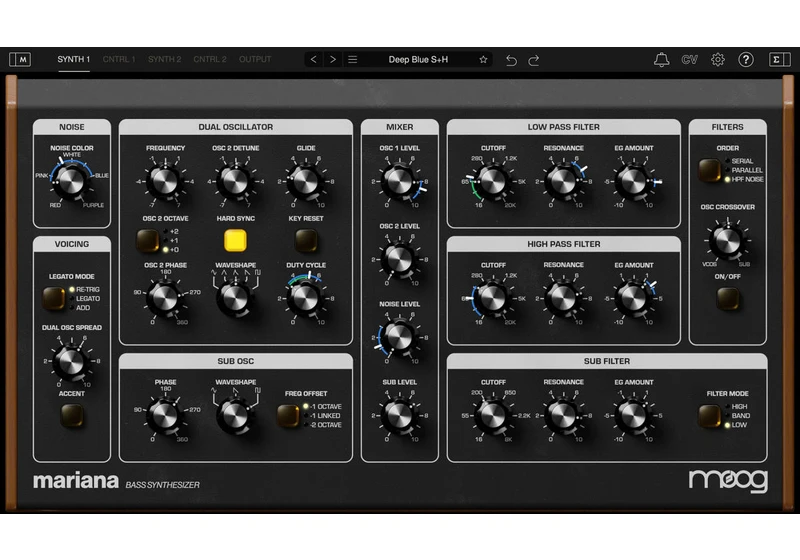Click the undo arrow icon

511,60
